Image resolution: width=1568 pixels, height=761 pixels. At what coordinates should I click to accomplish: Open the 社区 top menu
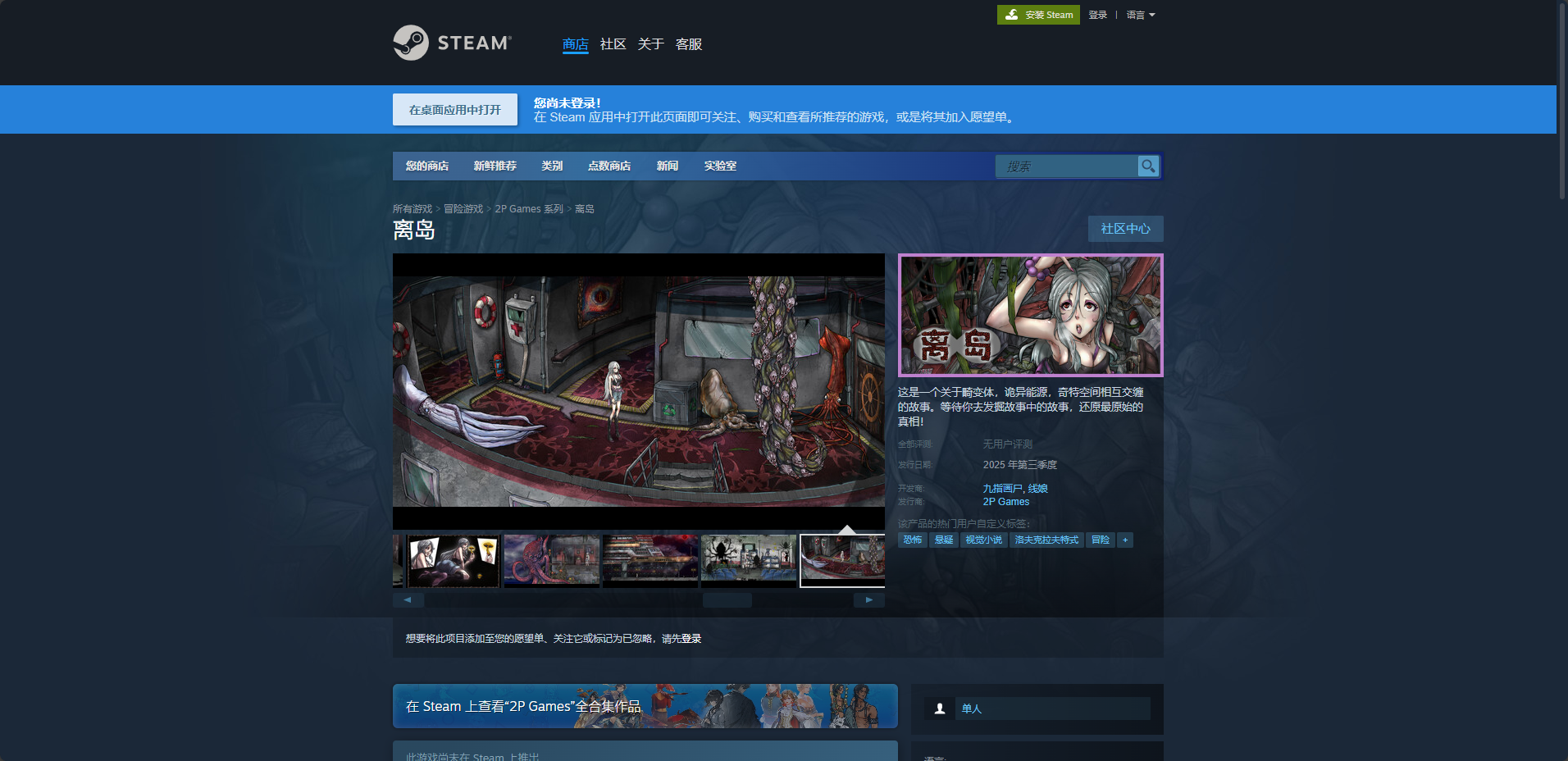pyautogui.click(x=613, y=44)
